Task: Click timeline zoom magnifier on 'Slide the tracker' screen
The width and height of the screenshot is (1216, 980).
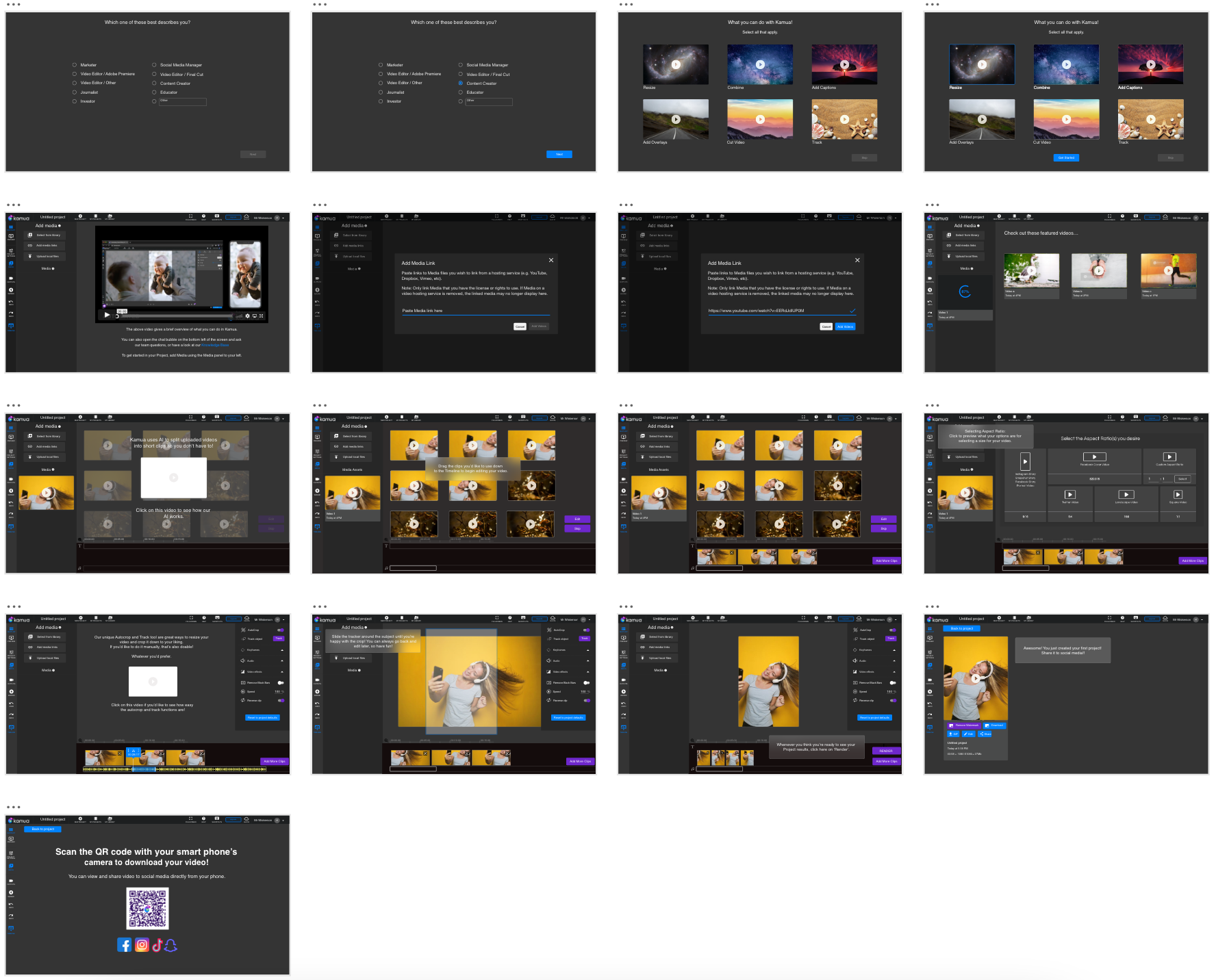Action: 387,740
